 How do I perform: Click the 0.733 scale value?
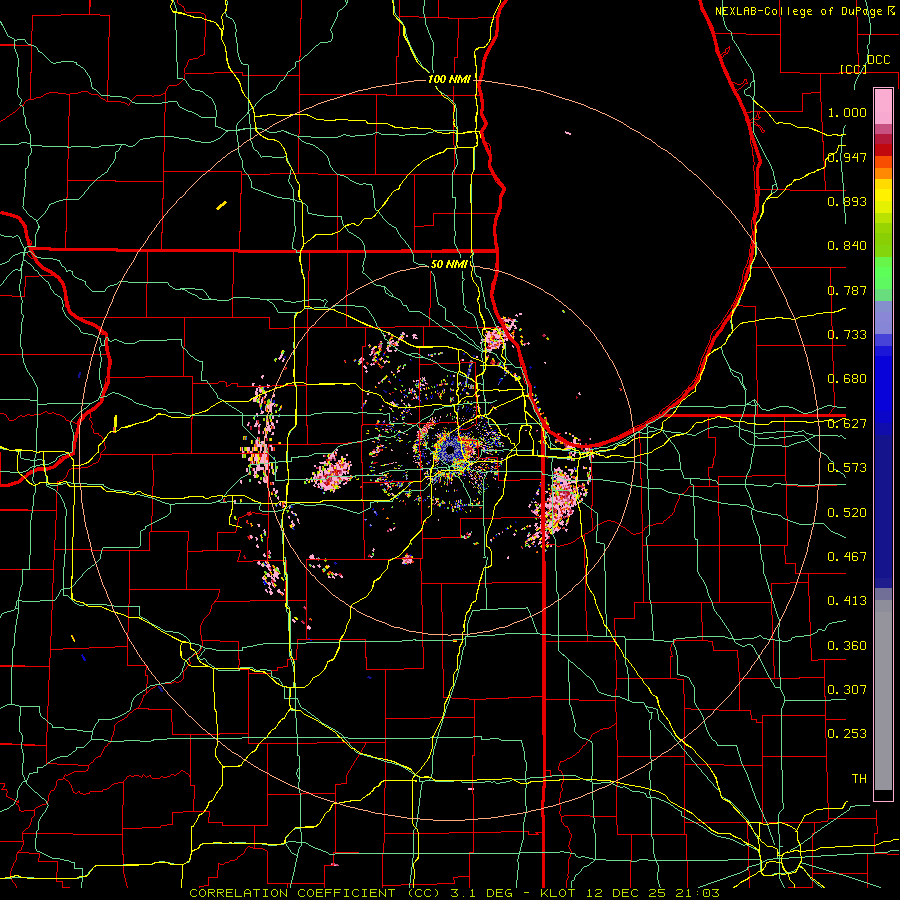coord(847,335)
